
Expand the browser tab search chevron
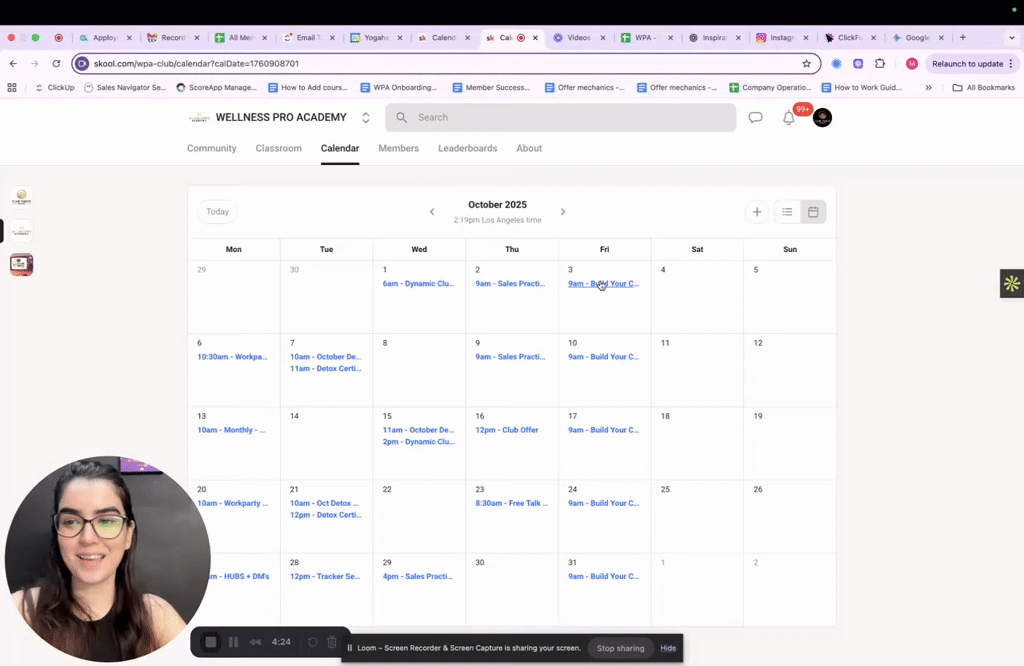pos(1012,37)
